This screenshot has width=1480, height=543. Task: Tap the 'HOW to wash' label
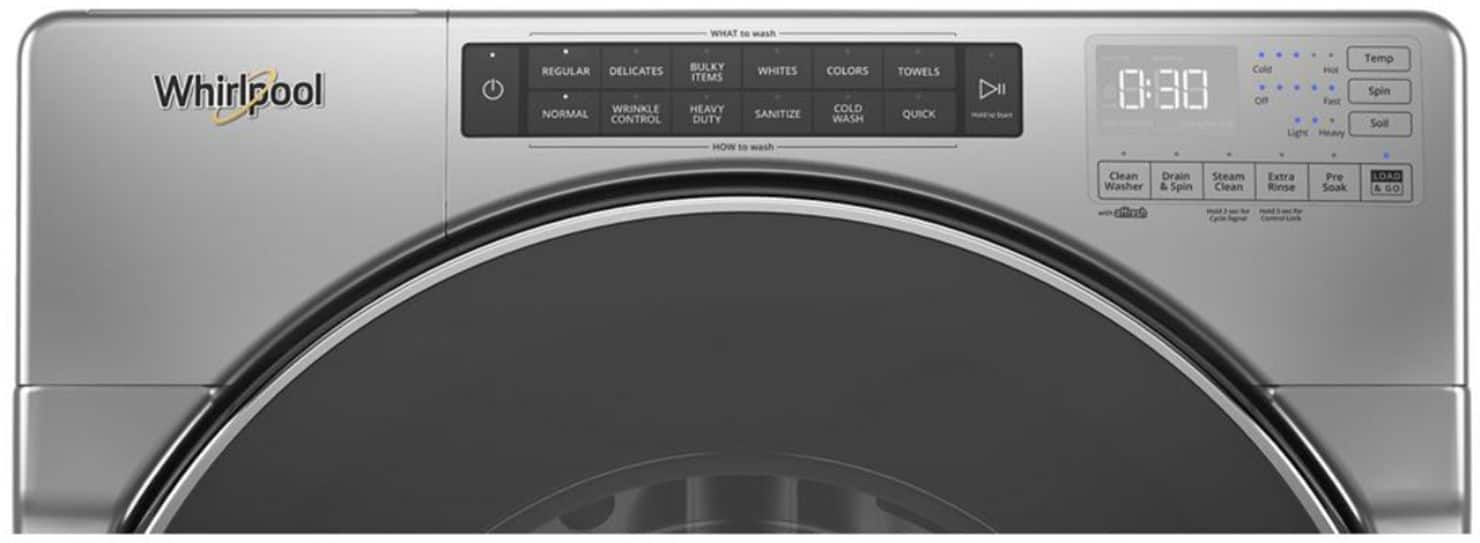[742, 147]
